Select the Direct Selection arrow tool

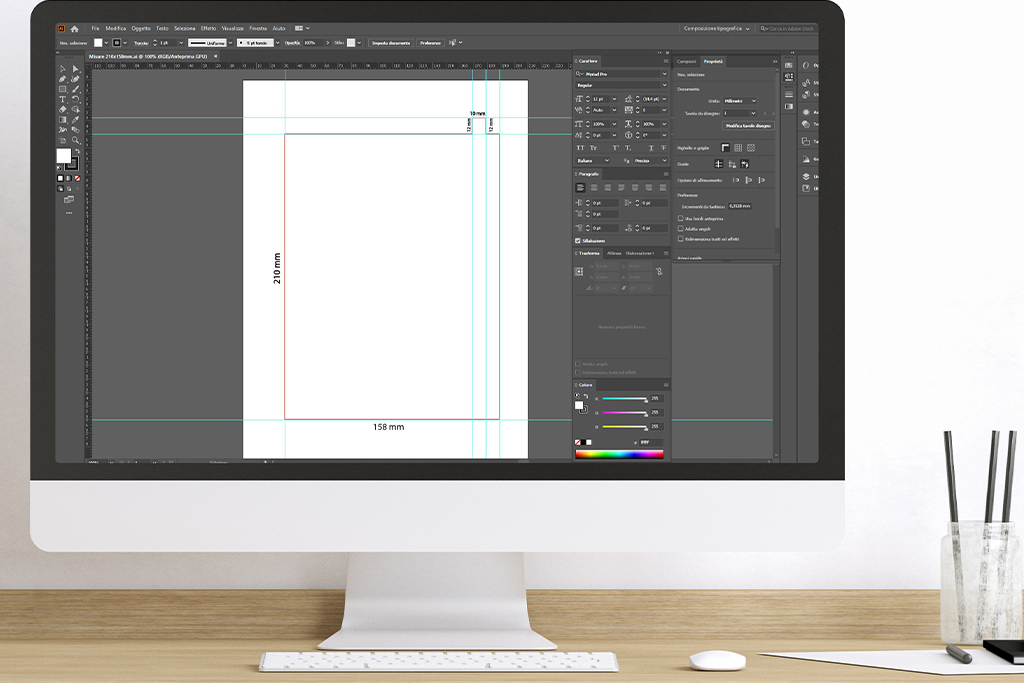pos(75,69)
